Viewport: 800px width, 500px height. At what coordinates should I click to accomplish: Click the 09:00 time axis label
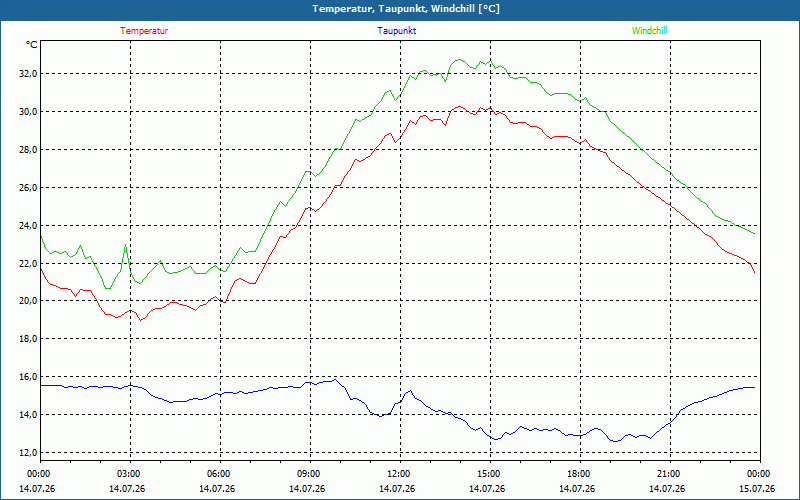310,474
